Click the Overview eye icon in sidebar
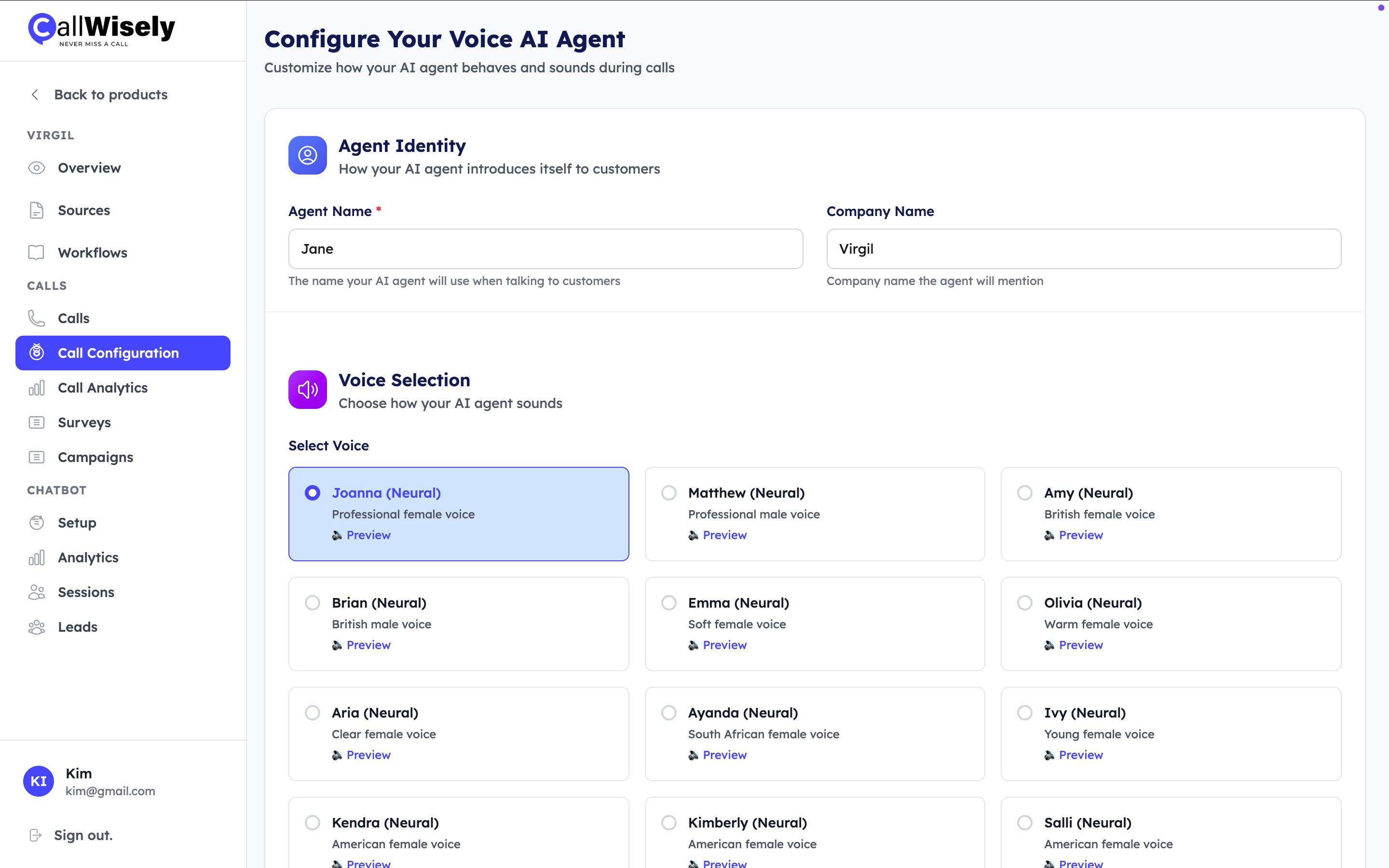The width and height of the screenshot is (1389, 868). (37, 168)
